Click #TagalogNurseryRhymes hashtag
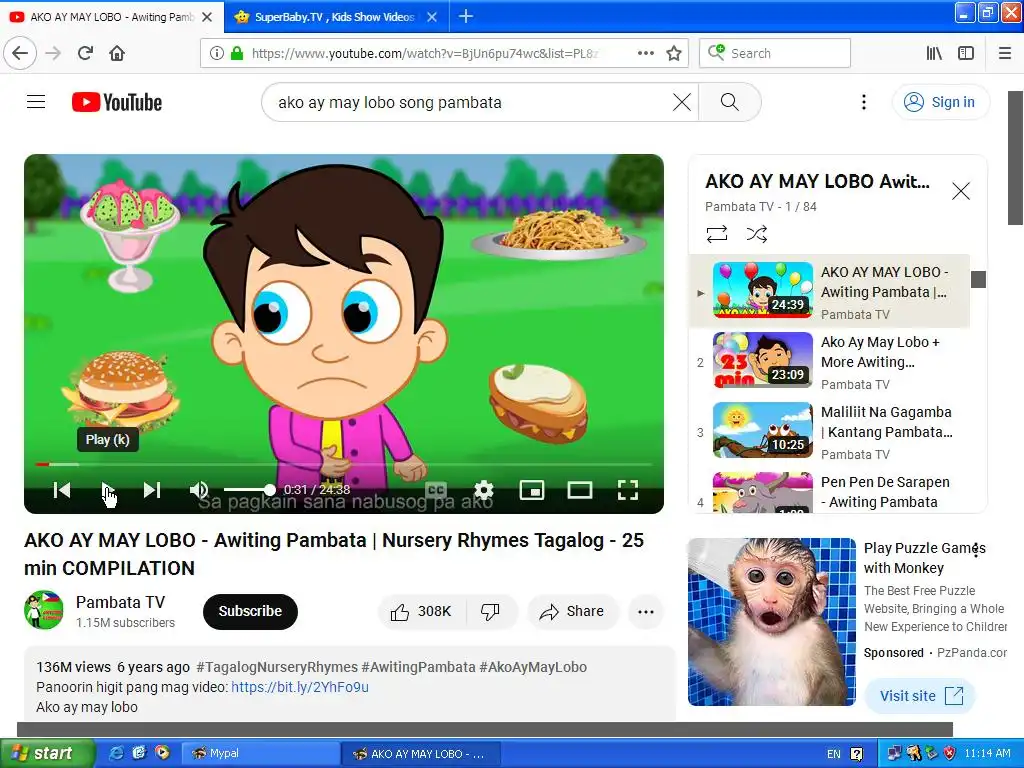1024x768 pixels. click(277, 667)
